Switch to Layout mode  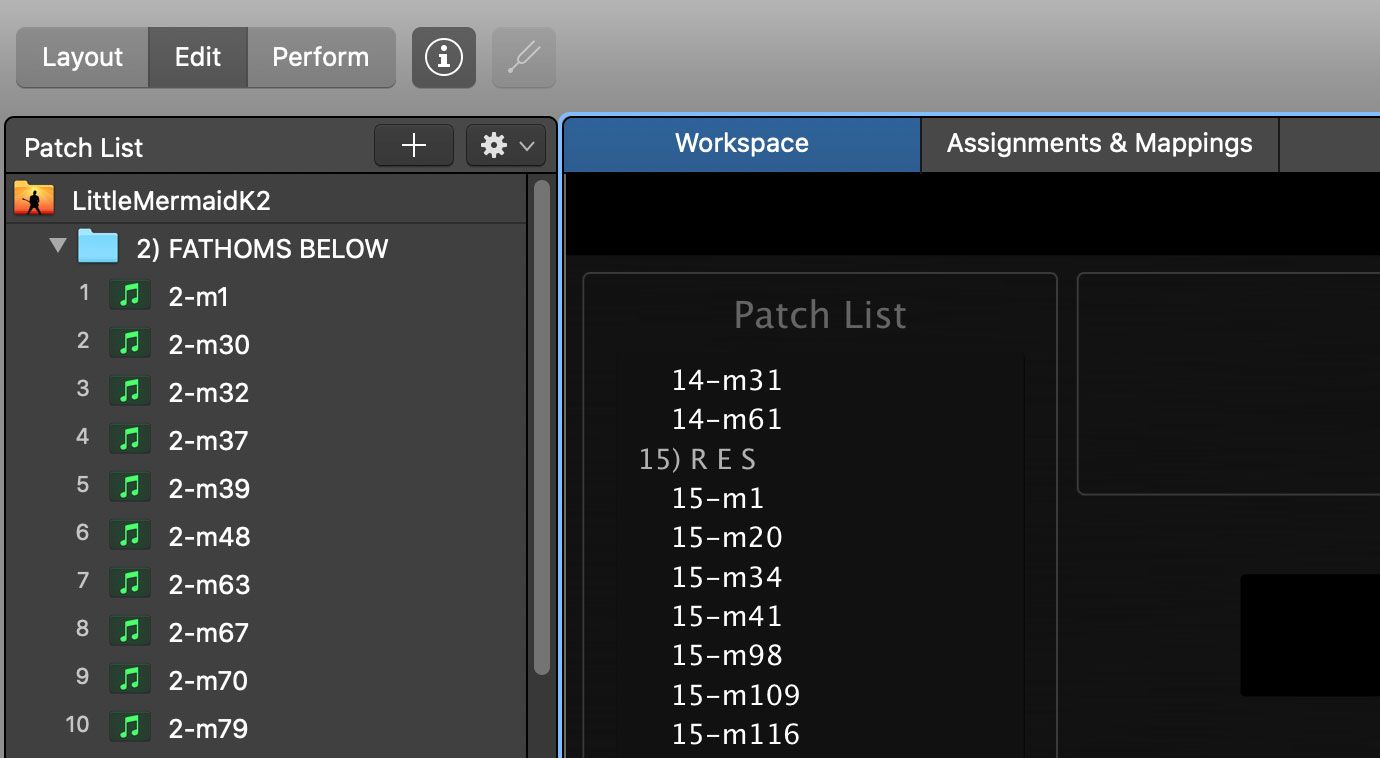[x=82, y=57]
